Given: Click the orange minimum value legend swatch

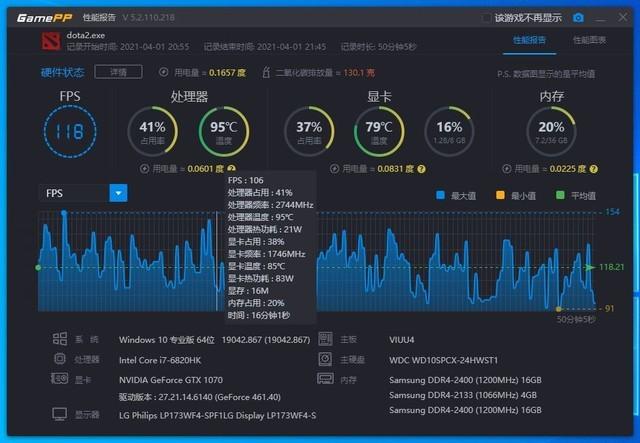Looking at the screenshot, I should point(500,195).
